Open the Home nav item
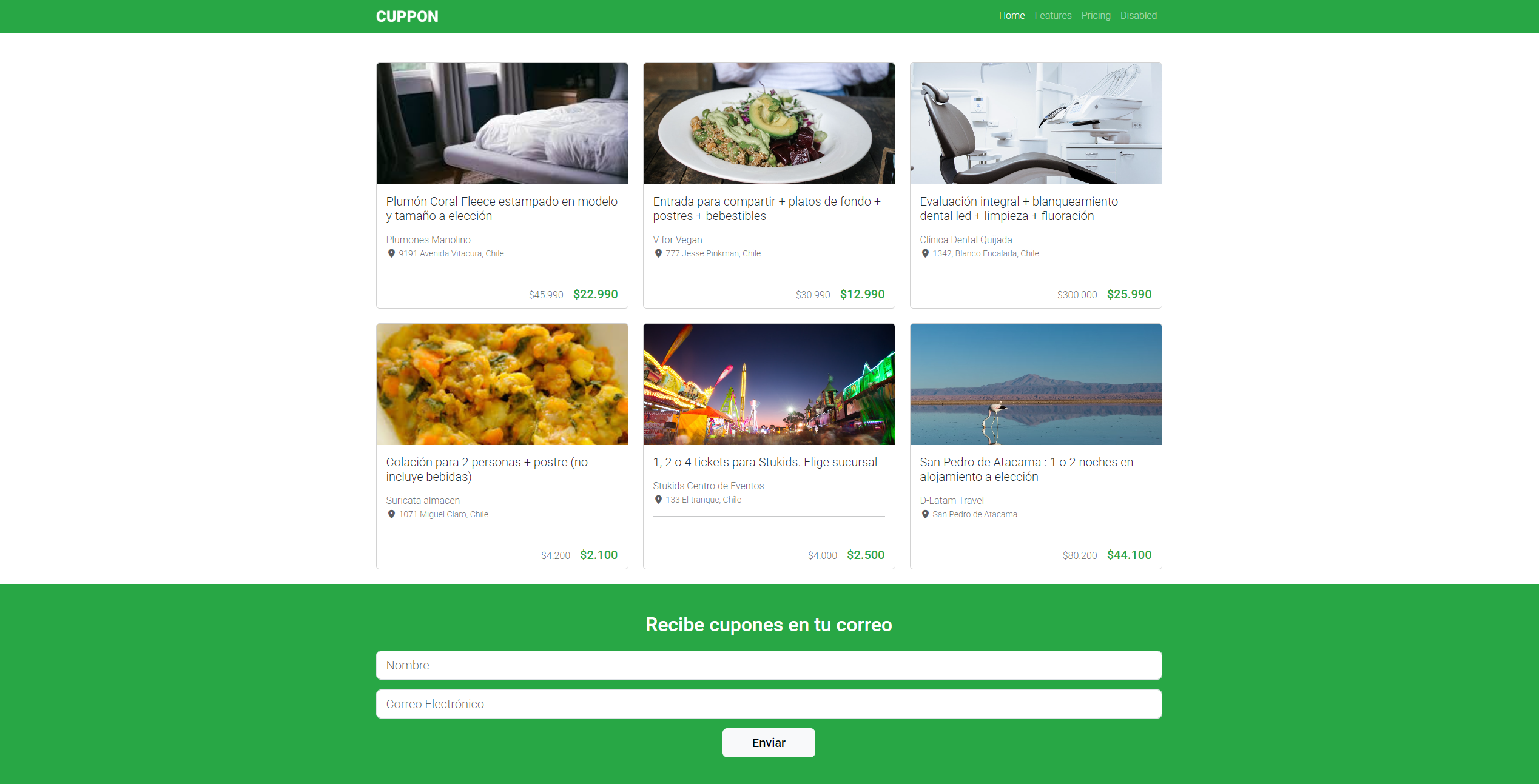1539x784 pixels. pos(1012,16)
